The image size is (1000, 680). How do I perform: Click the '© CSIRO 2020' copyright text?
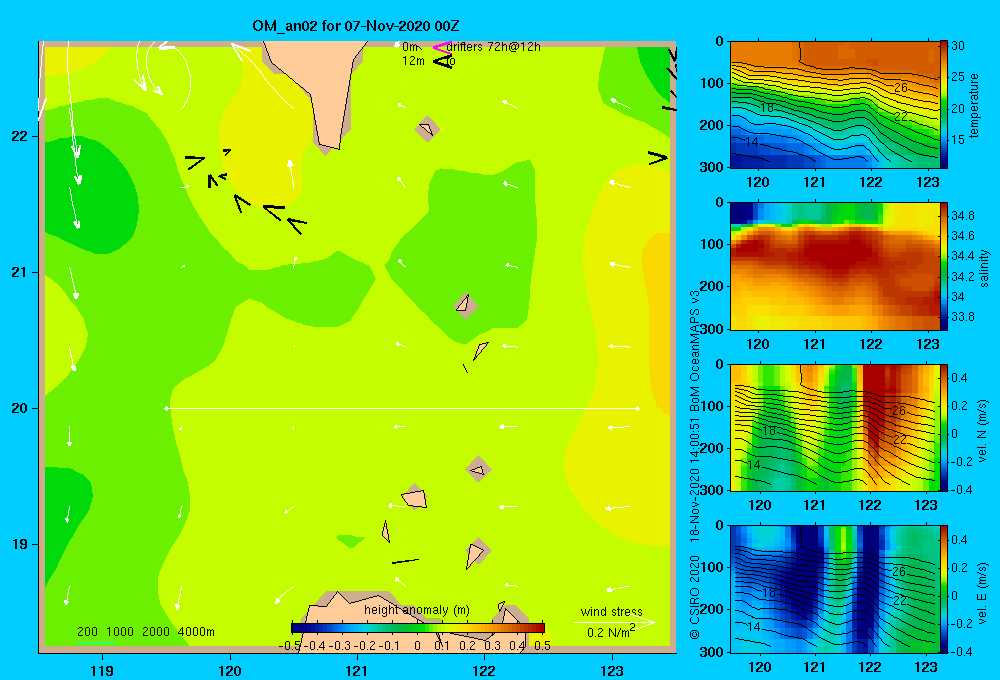pos(695,597)
